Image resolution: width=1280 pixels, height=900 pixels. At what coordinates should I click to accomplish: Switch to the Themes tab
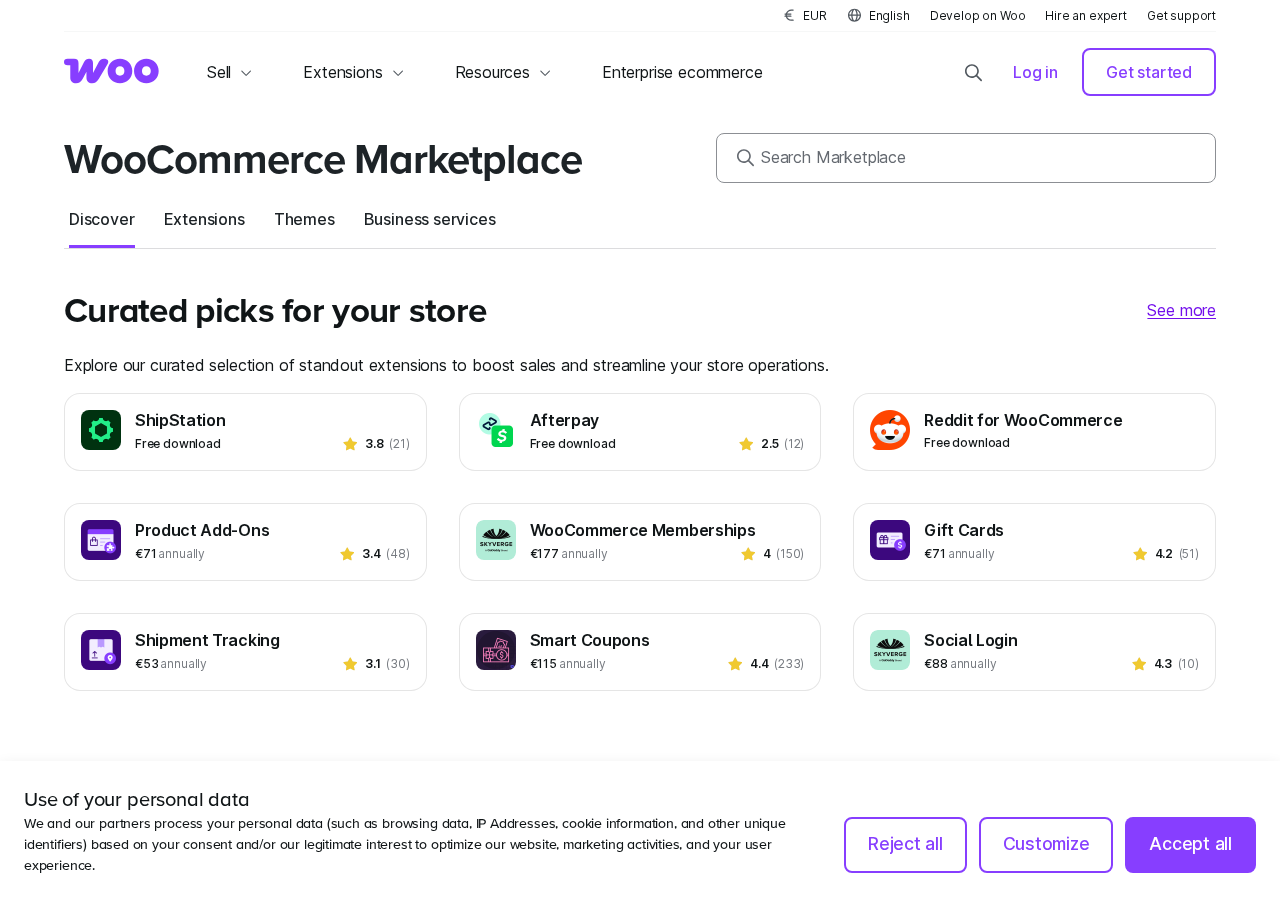point(304,219)
